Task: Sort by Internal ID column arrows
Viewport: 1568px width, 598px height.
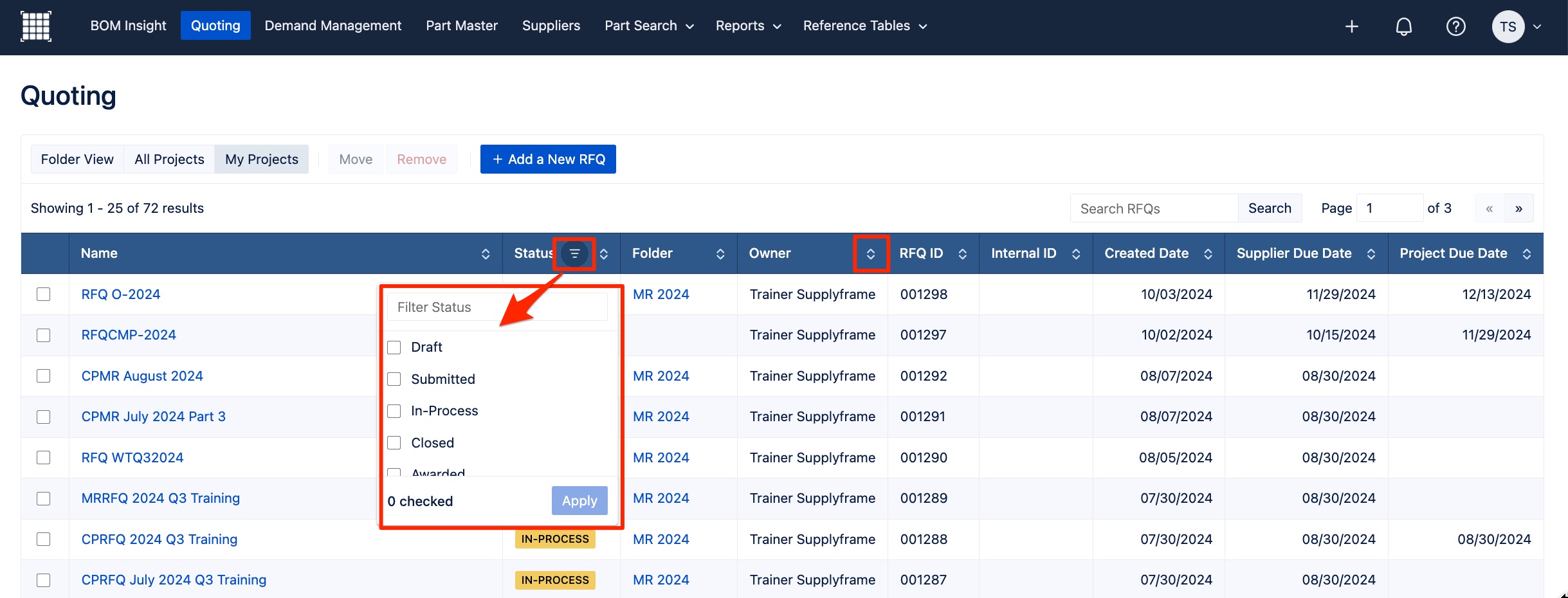Action: (x=1076, y=254)
